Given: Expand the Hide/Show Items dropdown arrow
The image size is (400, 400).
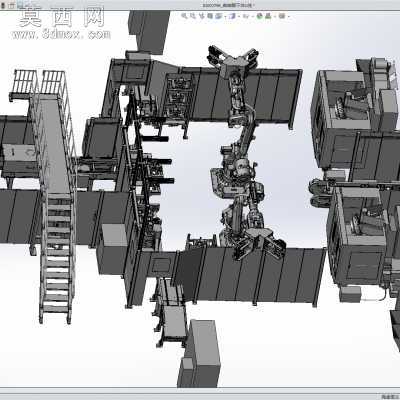Looking at the screenshot, I should [x=252, y=16].
